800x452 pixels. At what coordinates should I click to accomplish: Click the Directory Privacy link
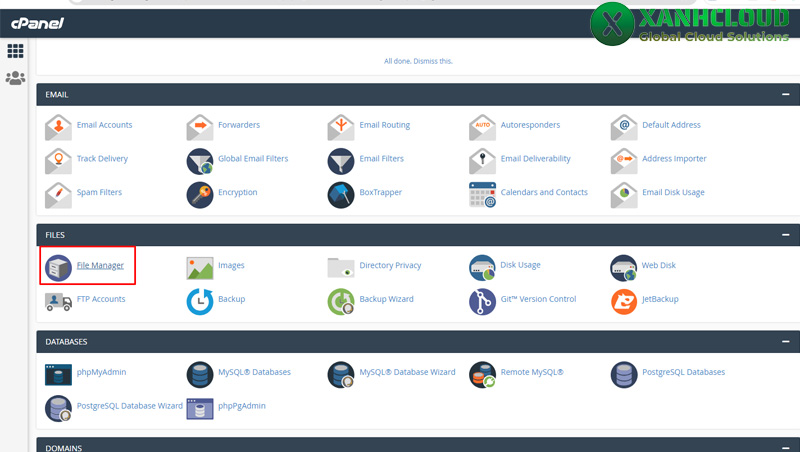(x=390, y=265)
